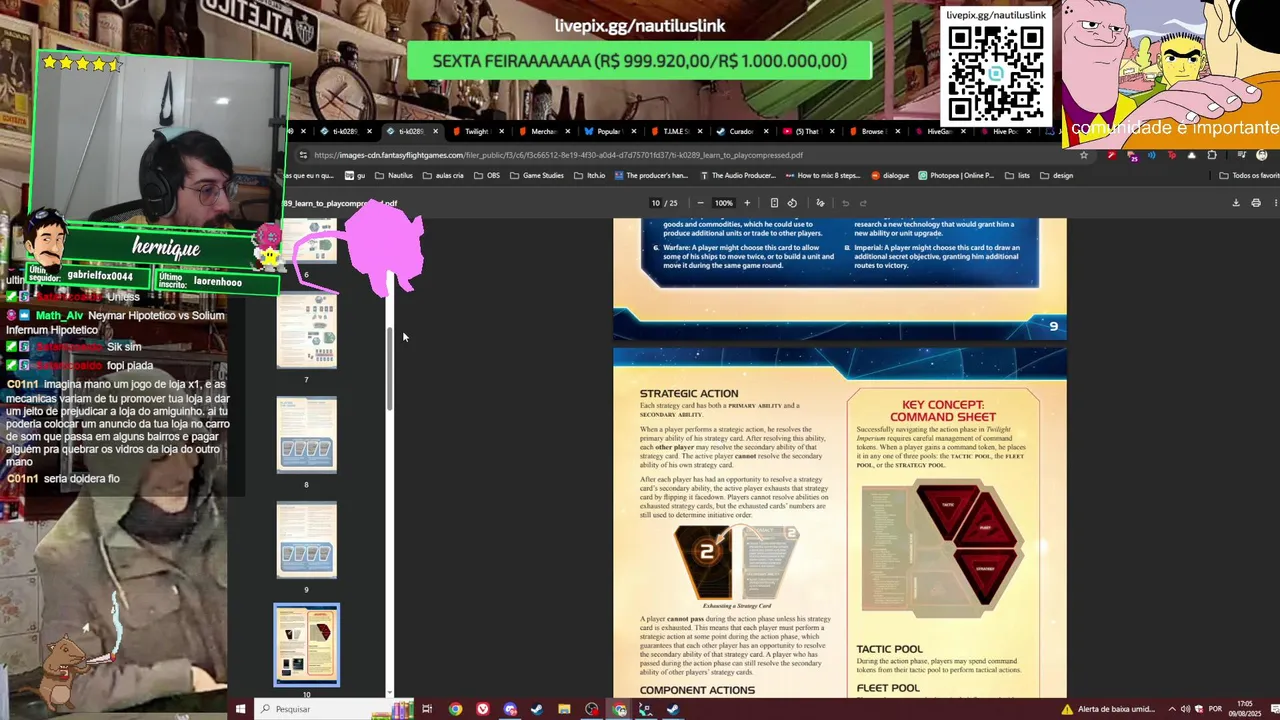Open Task View on the taskbar
Viewport: 1280px width, 720px height.
click(x=427, y=709)
